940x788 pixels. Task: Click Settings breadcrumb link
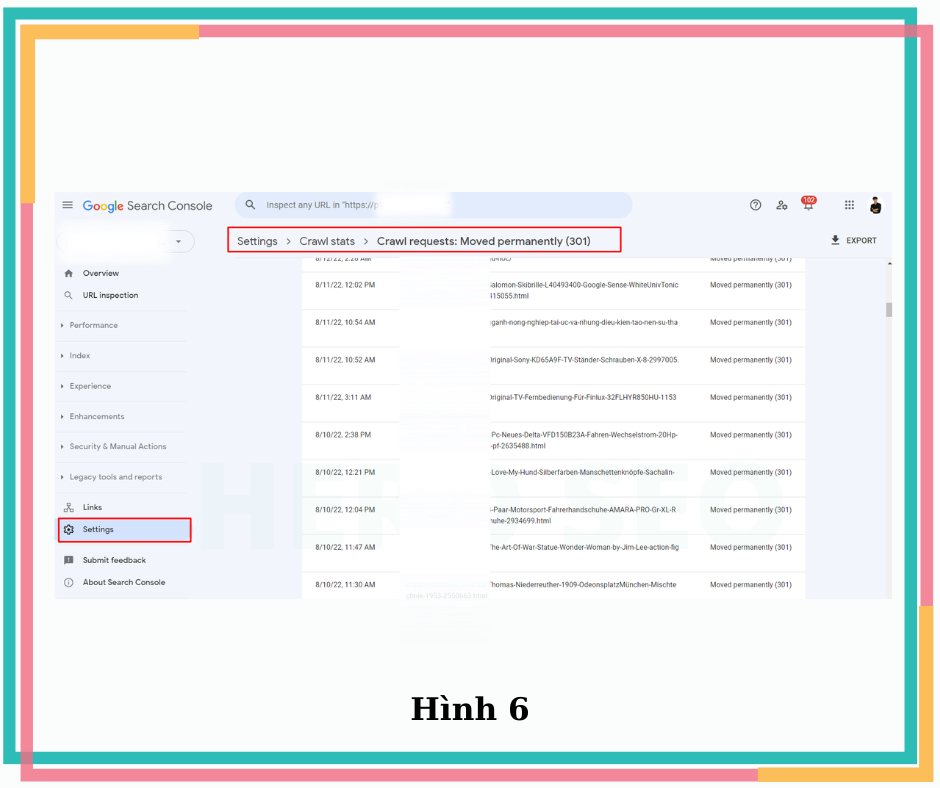(x=257, y=241)
